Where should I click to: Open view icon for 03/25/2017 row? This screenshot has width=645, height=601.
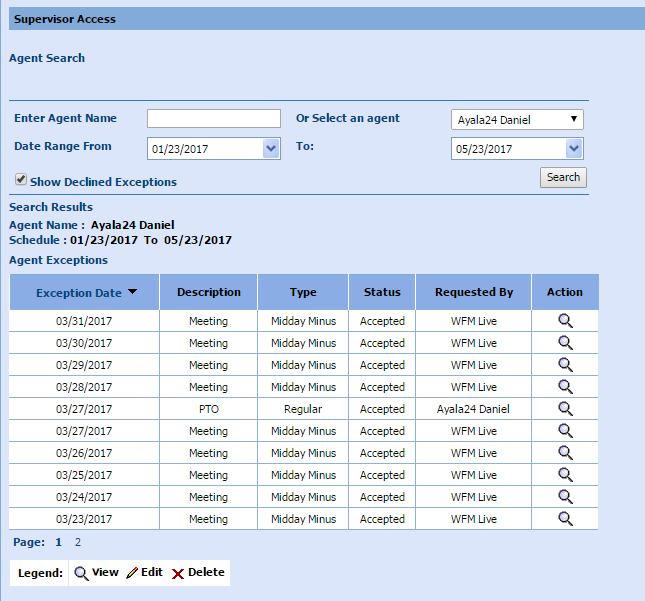coord(565,475)
